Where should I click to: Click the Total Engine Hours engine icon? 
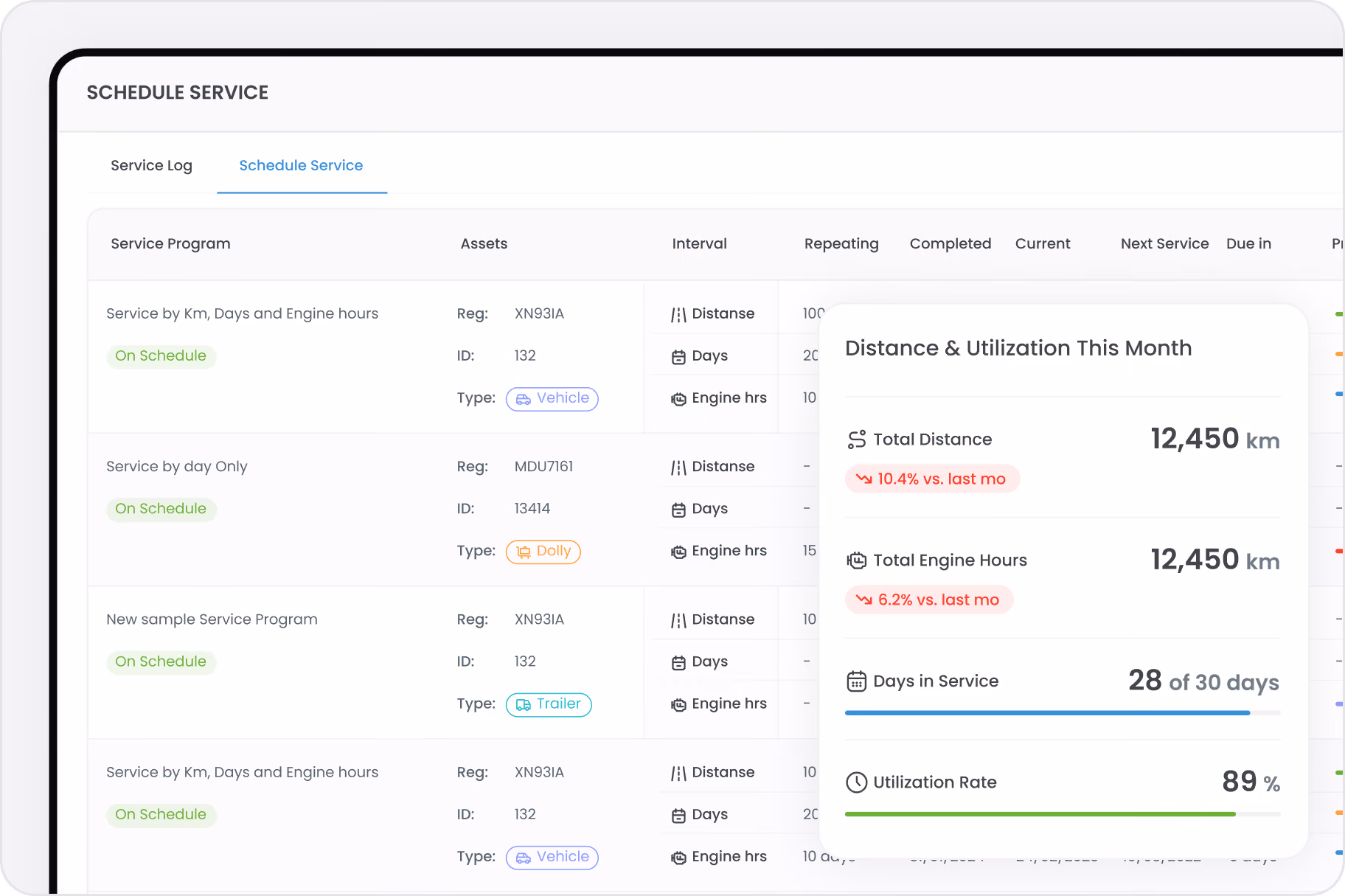pos(856,560)
